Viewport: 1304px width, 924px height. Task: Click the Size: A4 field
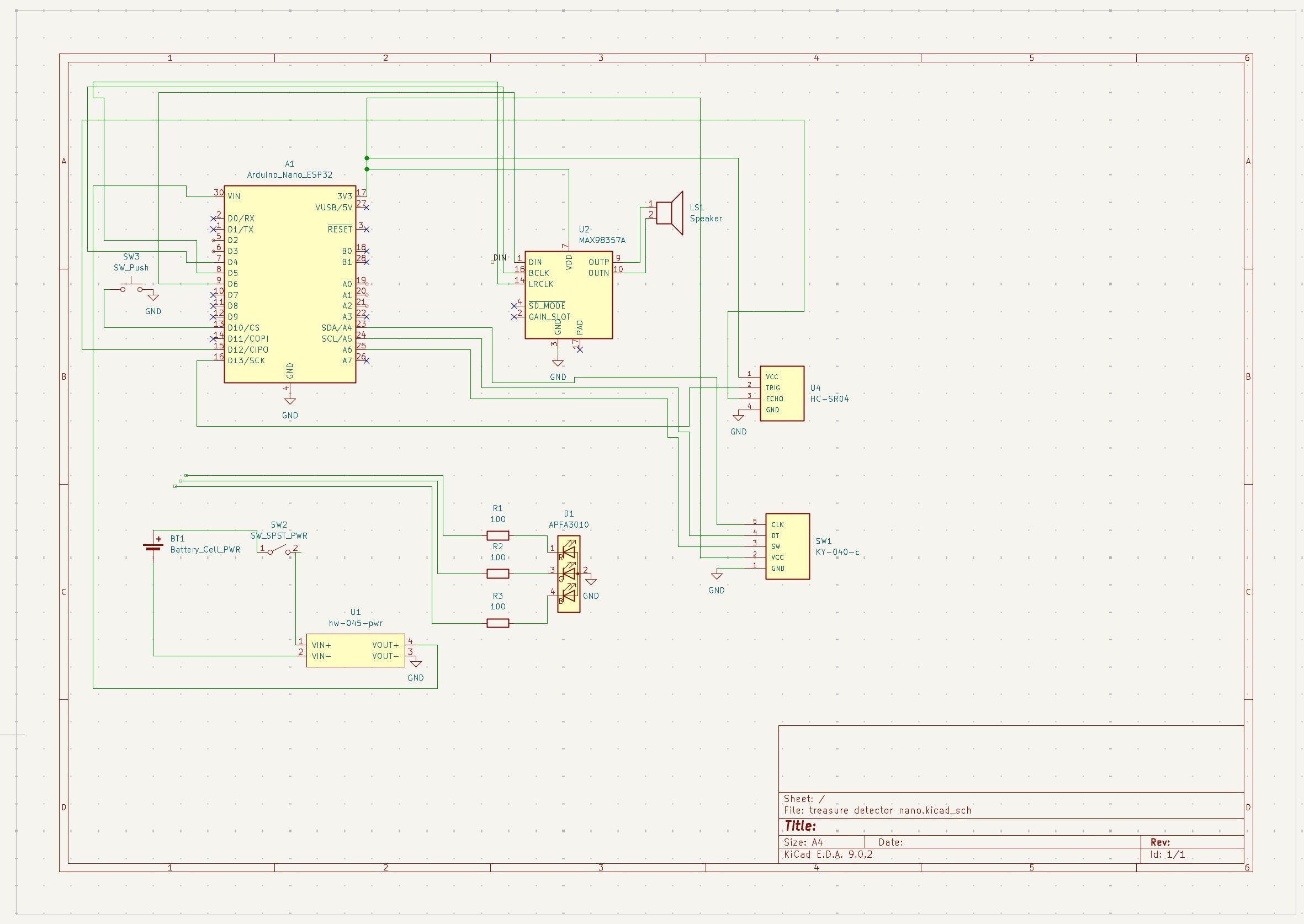click(x=803, y=842)
